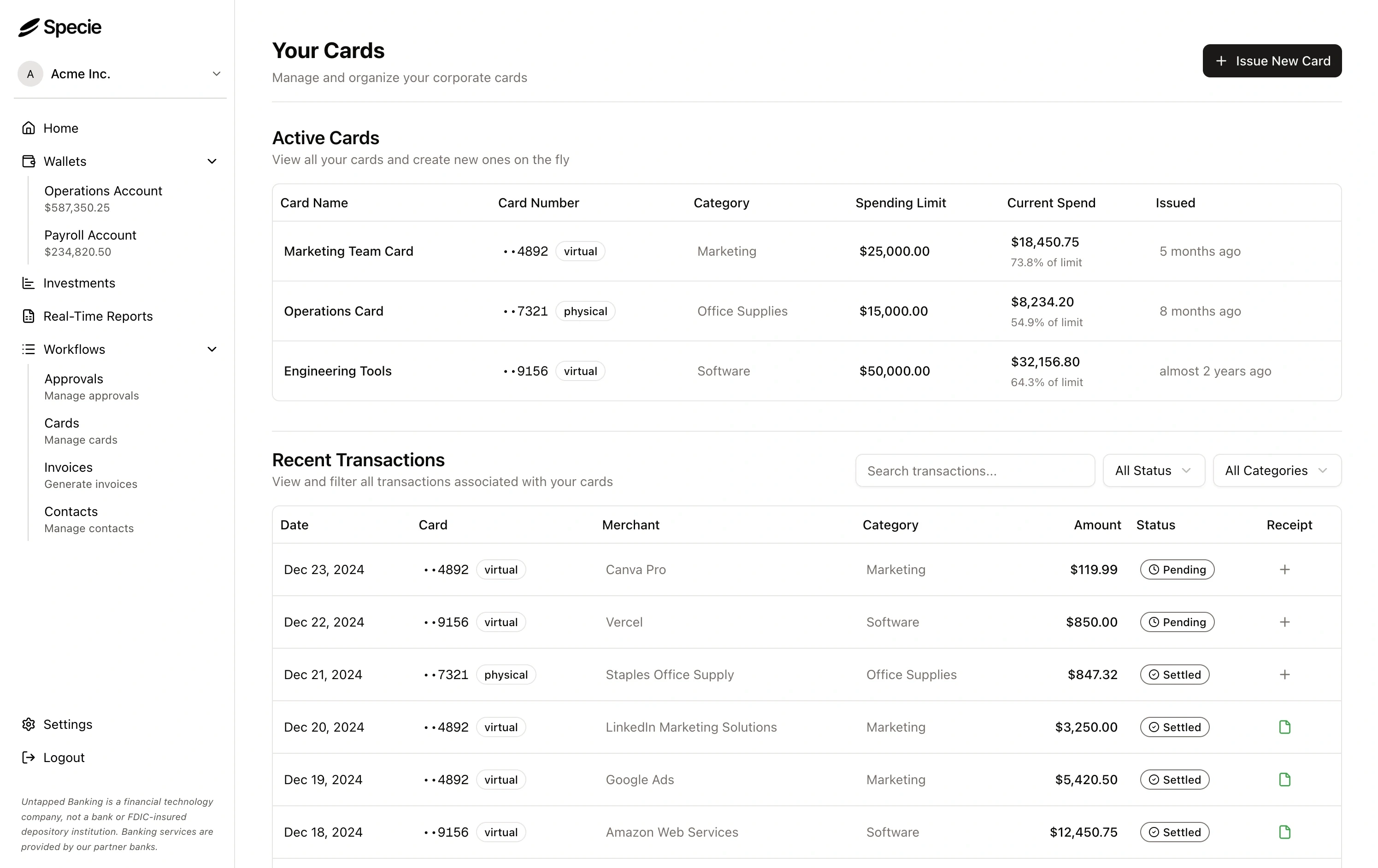The height and width of the screenshot is (868, 1378).
Task: Collapse the Workflows section
Action: pos(212,349)
